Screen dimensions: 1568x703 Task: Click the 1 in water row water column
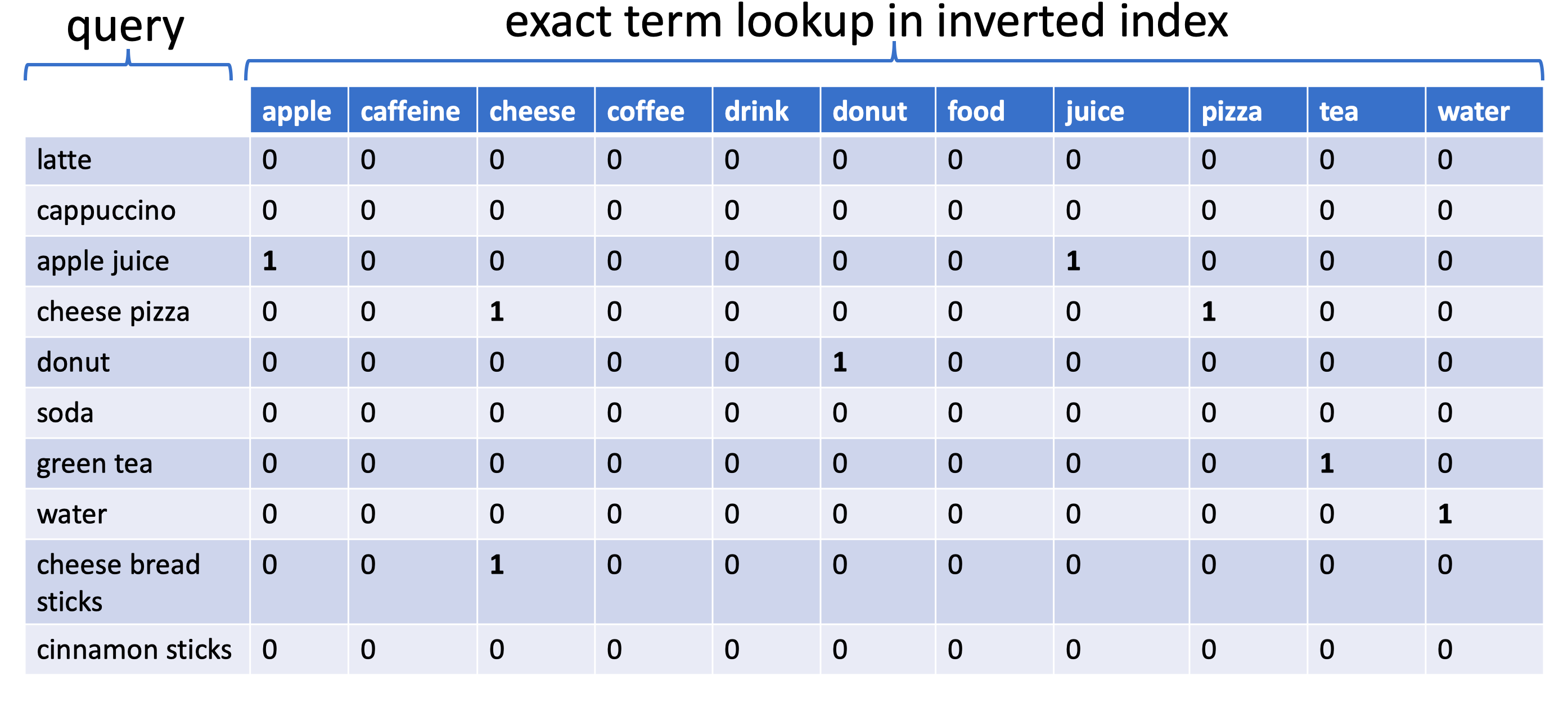point(1445,515)
